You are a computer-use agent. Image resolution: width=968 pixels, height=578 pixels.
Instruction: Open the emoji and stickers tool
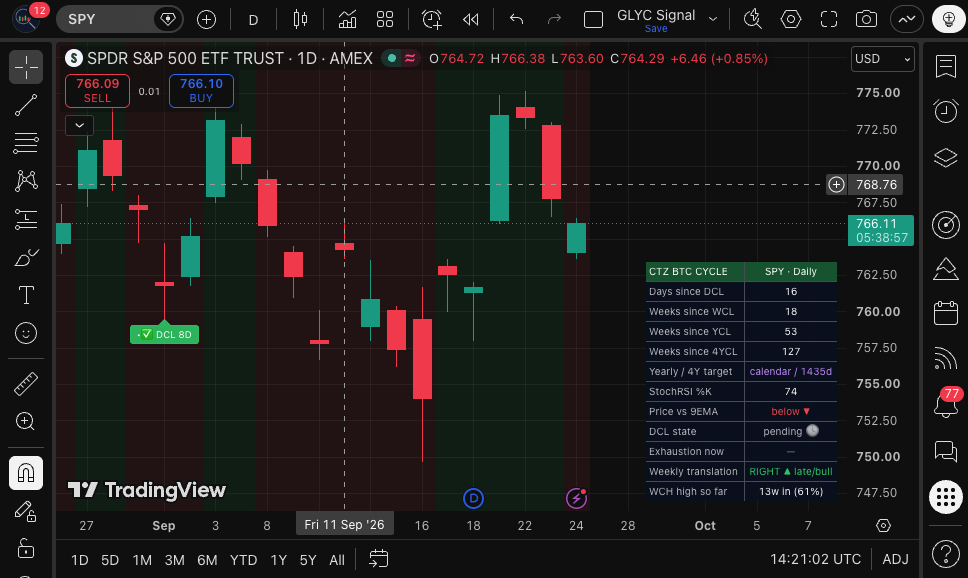26,333
